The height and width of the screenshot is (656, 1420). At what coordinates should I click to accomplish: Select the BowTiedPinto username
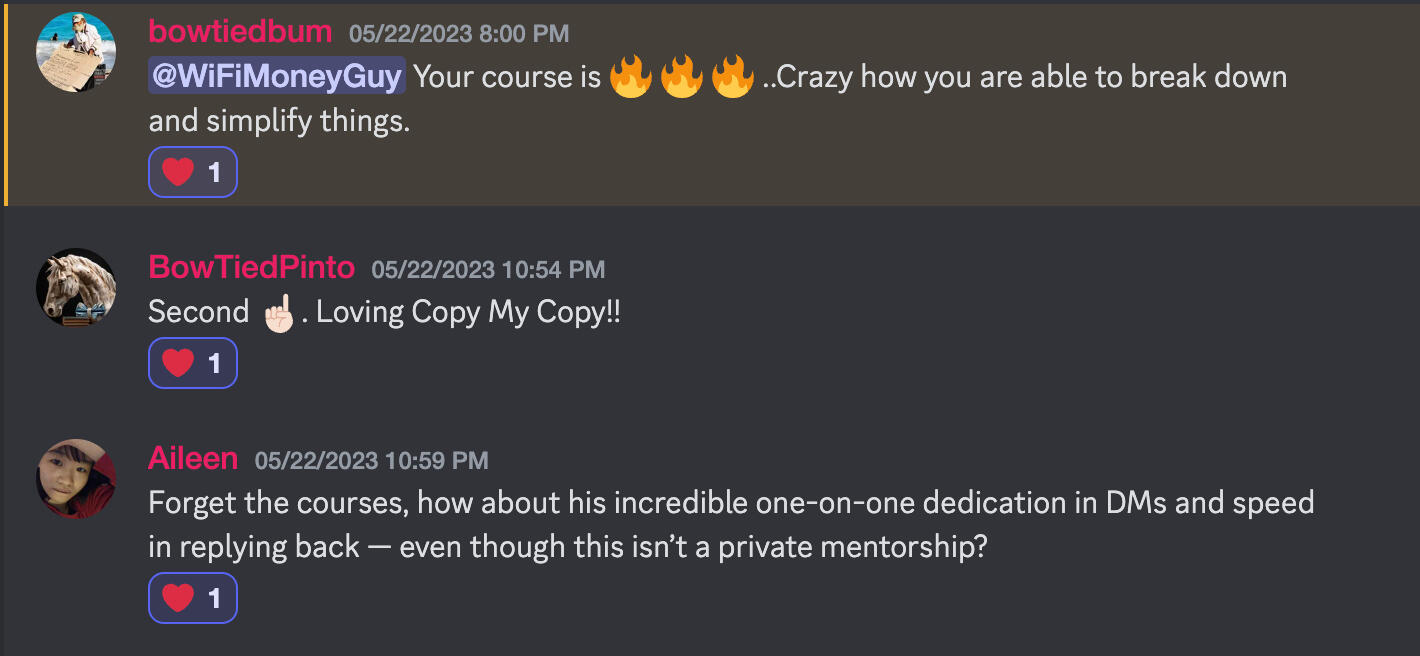point(251,267)
